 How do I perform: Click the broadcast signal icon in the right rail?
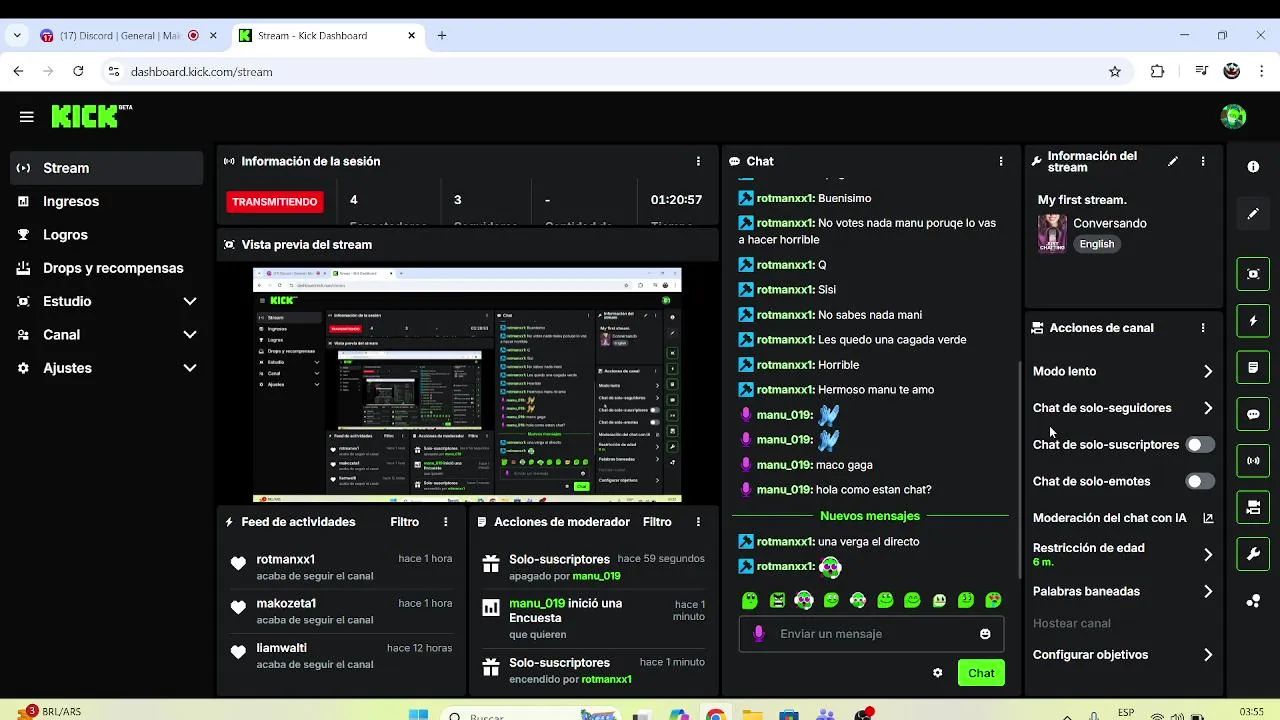pos(1253,461)
